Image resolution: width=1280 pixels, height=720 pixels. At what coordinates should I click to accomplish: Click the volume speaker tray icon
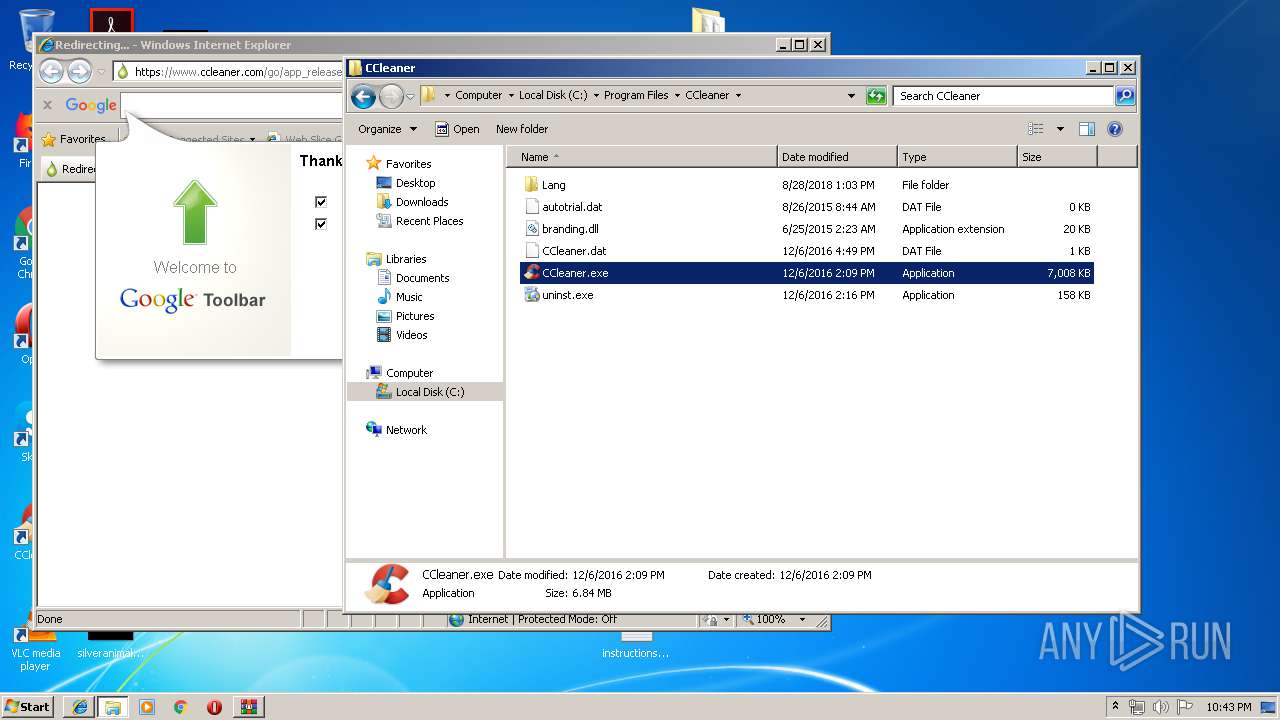pyautogui.click(x=1162, y=707)
